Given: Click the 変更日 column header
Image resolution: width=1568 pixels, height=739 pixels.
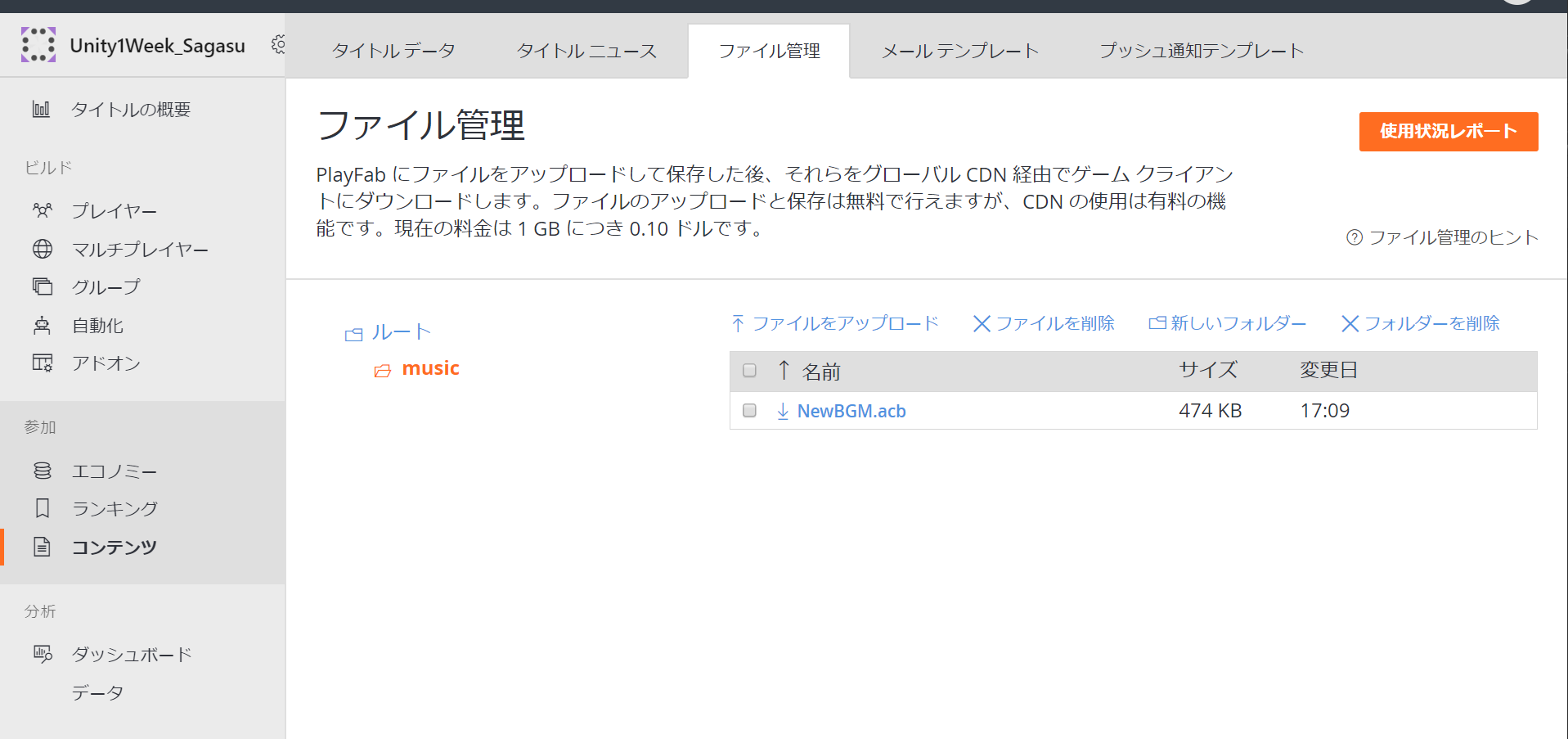Looking at the screenshot, I should click(1329, 370).
